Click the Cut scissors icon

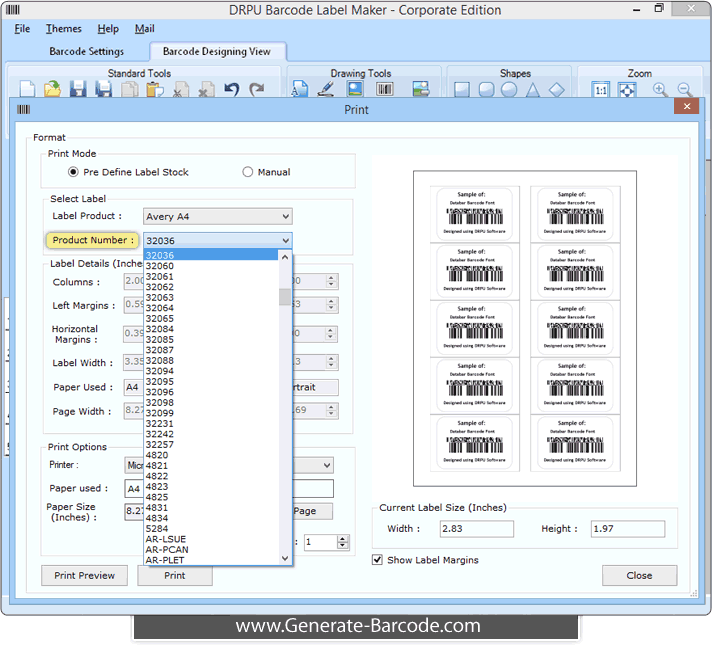coord(181,89)
